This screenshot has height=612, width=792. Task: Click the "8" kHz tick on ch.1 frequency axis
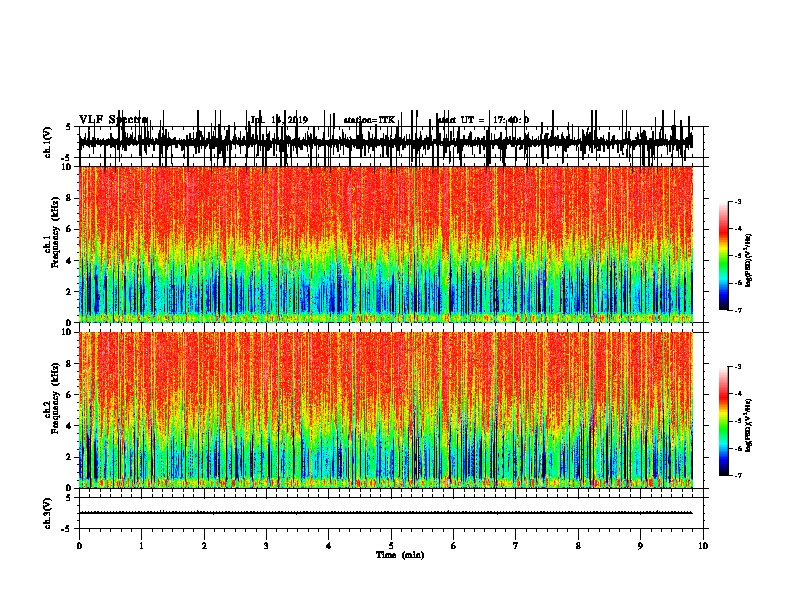[x=70, y=198]
